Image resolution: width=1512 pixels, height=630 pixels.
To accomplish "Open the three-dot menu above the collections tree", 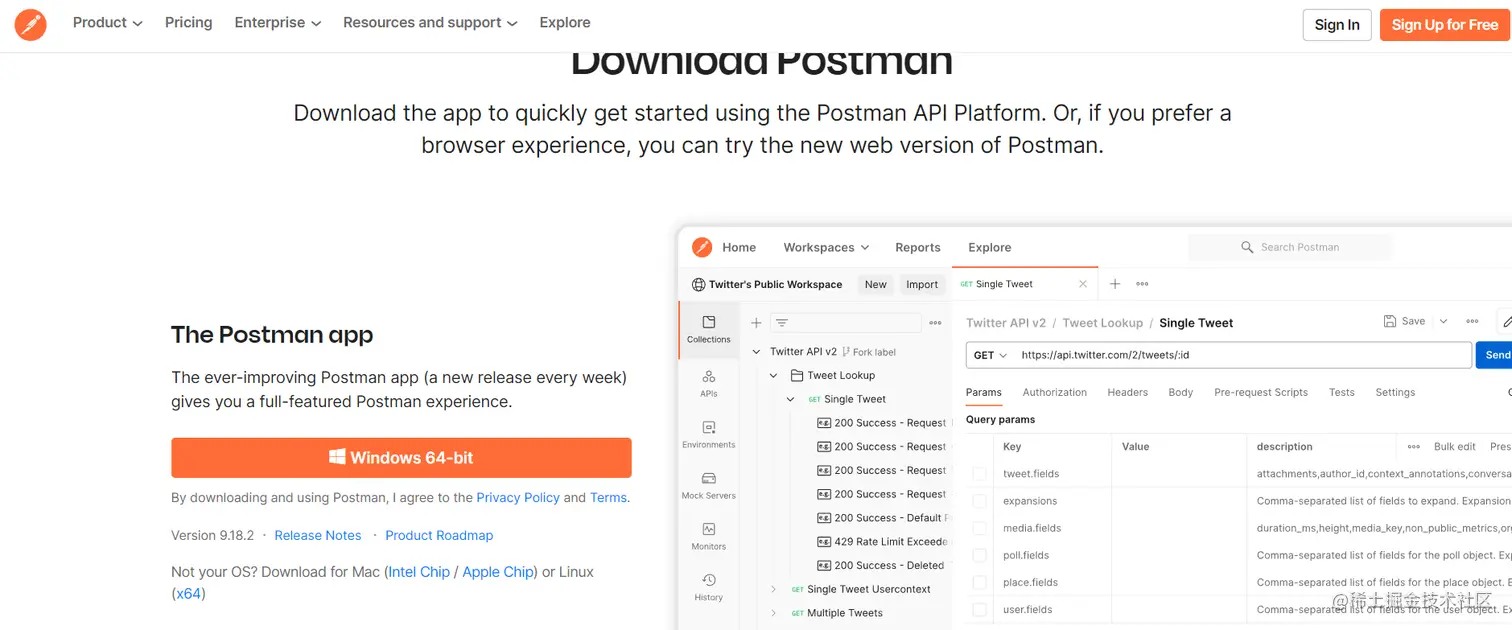I will click(936, 323).
